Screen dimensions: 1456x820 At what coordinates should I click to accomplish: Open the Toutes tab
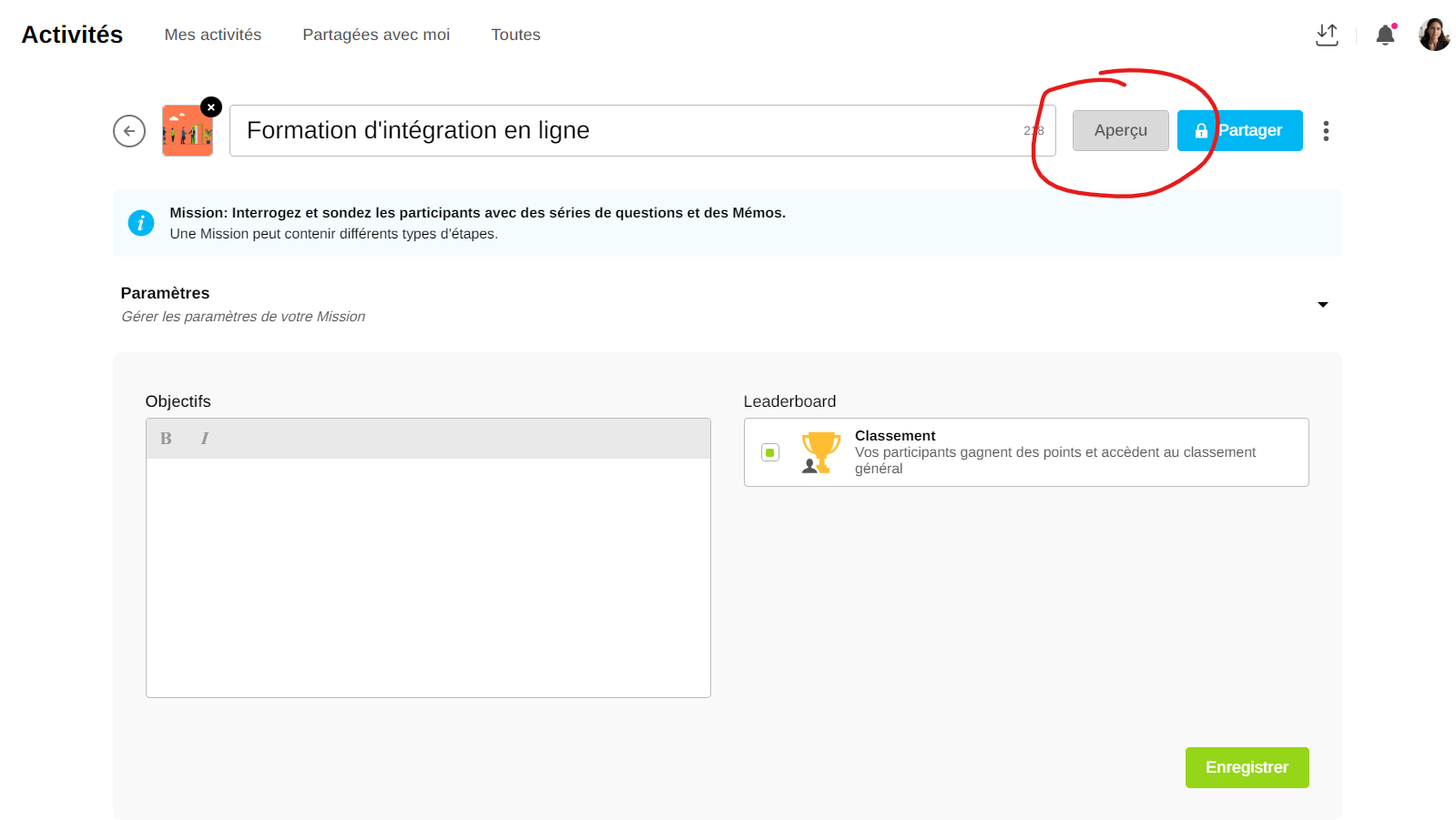coord(515,35)
